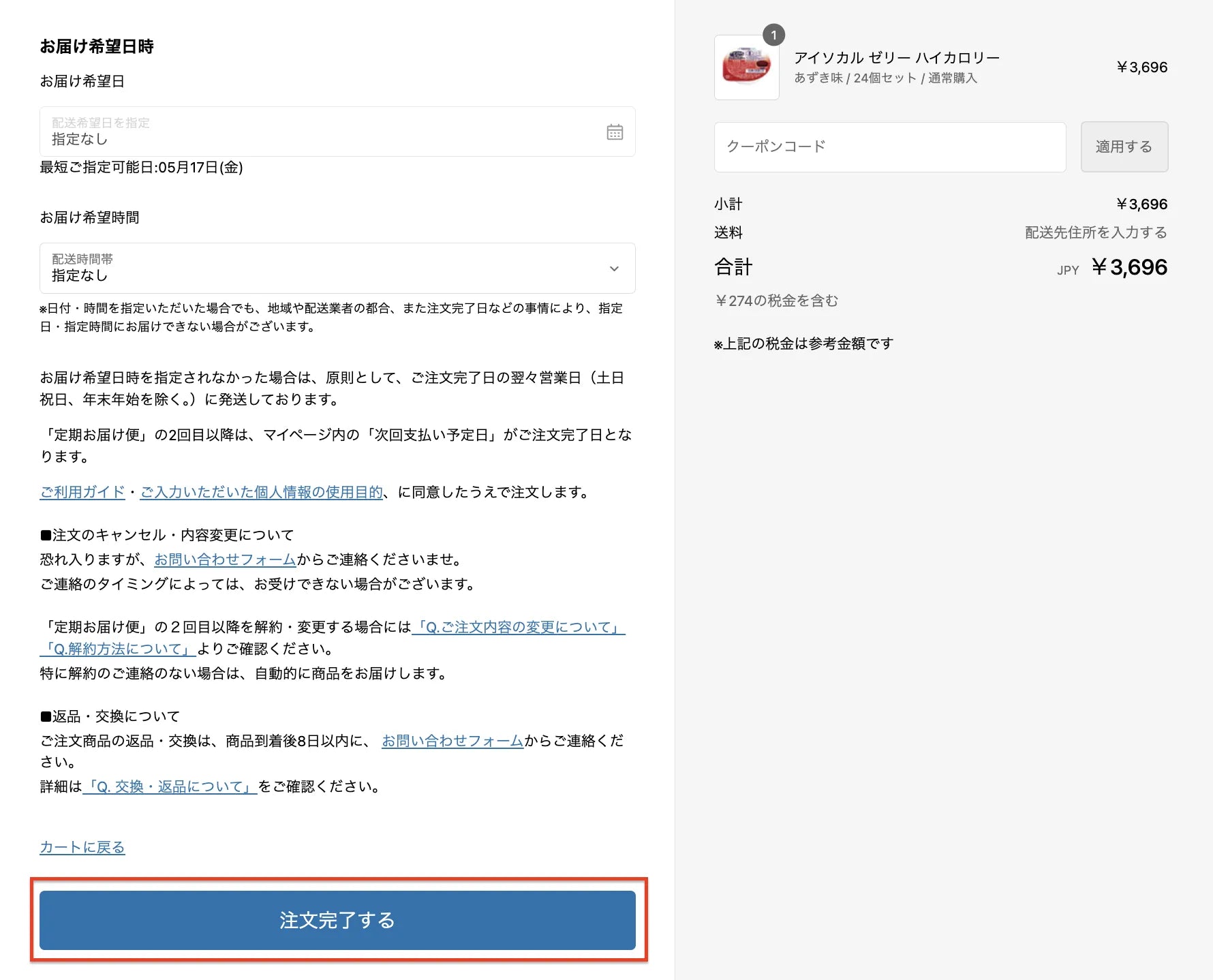
Task: Open お問い合わせフォーム link in returns section
Action: 452,741
